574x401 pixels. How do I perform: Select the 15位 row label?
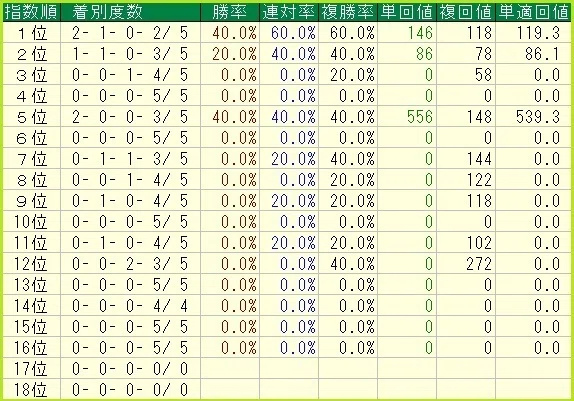(31, 327)
